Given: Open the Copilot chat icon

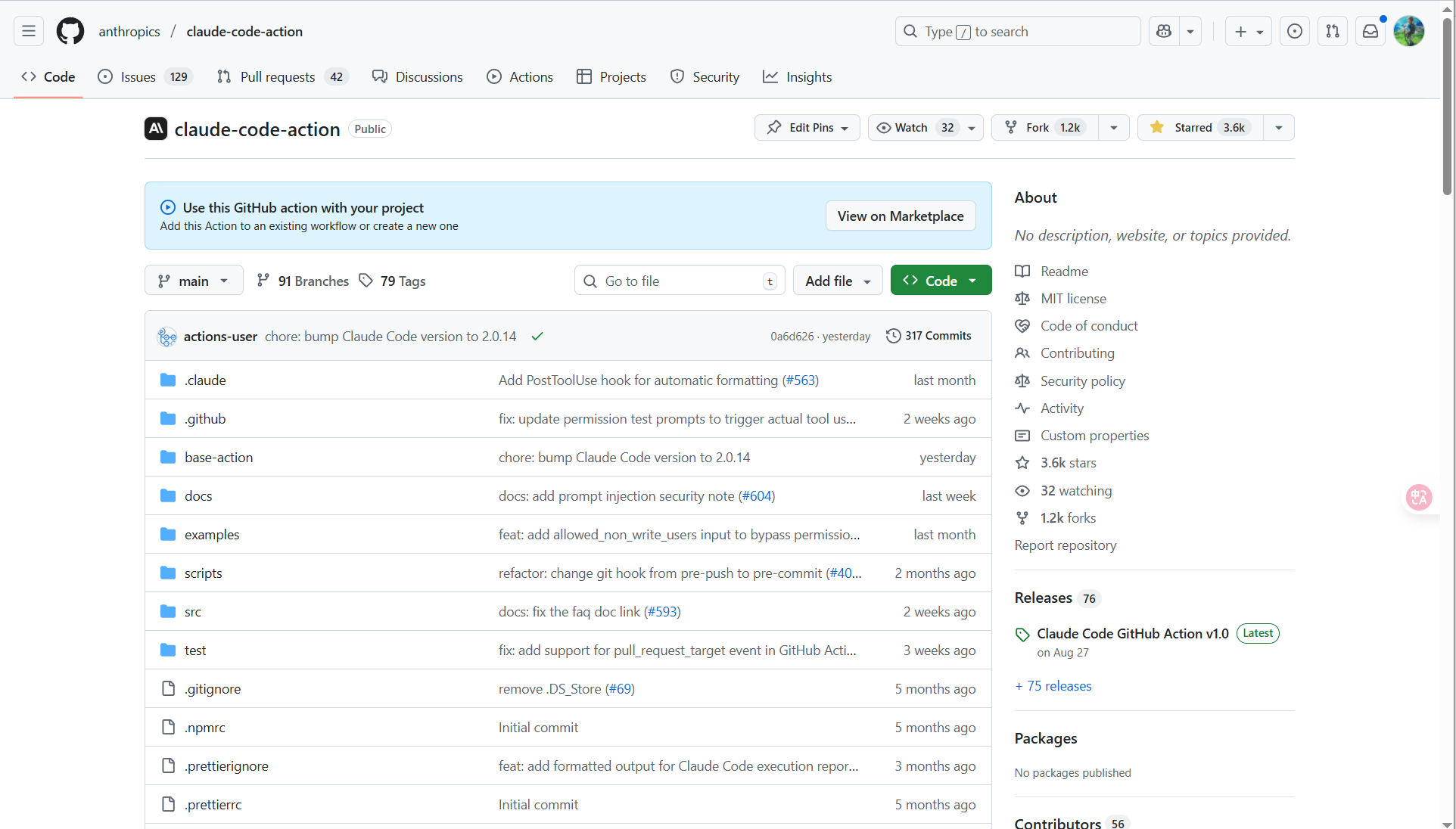Looking at the screenshot, I should click(x=1164, y=31).
